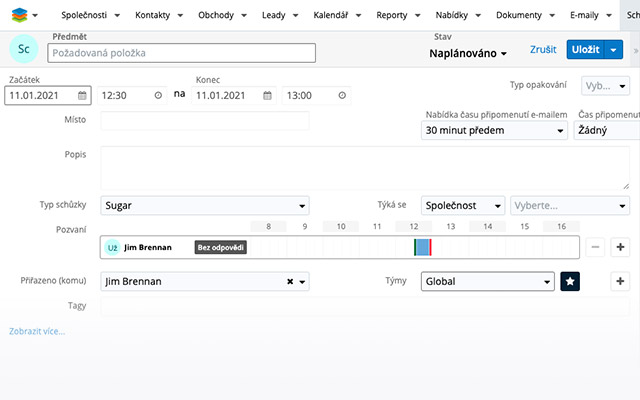Viewport: 640px width, 400px height.
Task: Open the Kalendář menu tab
Action: click(335, 16)
